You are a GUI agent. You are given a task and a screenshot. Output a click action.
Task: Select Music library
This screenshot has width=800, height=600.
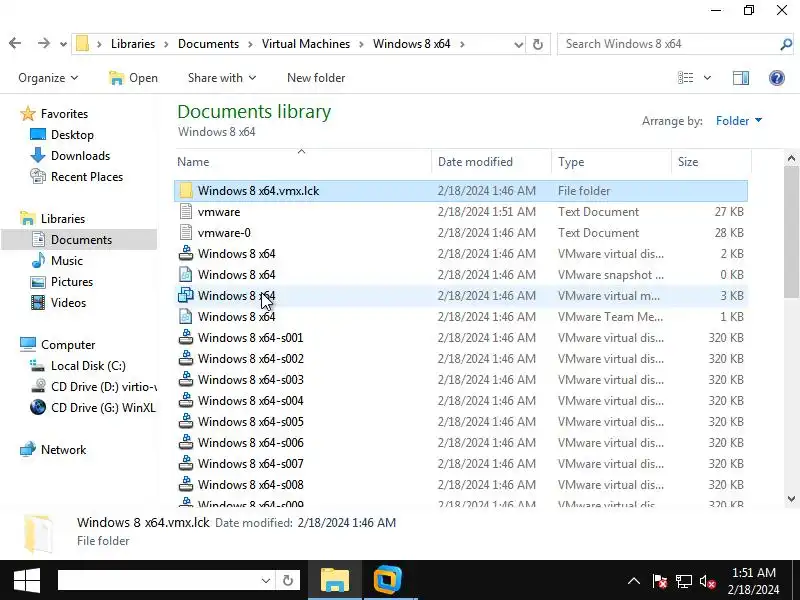[66, 261]
